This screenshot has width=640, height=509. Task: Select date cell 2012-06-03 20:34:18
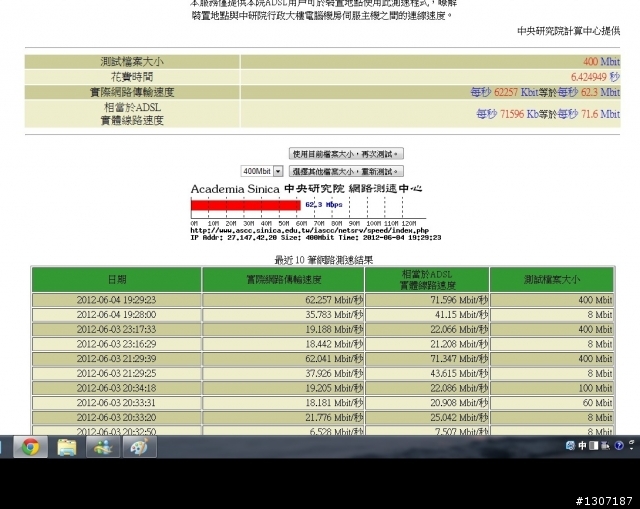pos(117,388)
